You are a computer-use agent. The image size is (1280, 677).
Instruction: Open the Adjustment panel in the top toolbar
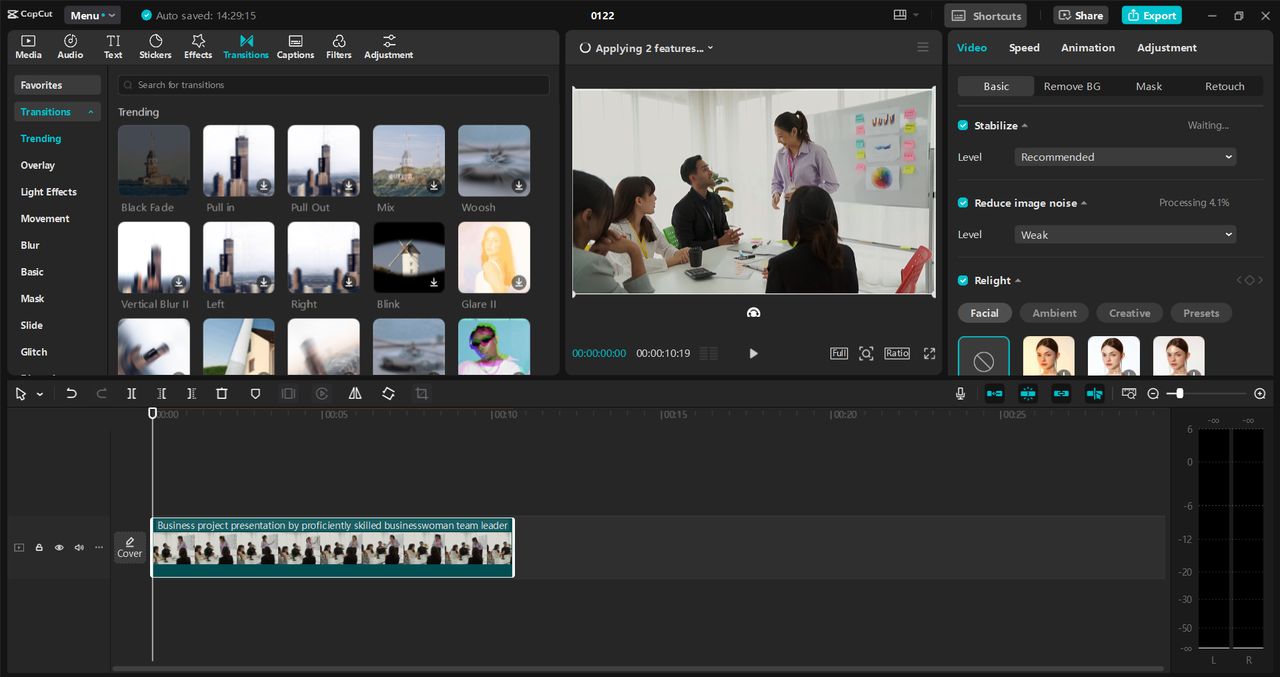pos(389,47)
